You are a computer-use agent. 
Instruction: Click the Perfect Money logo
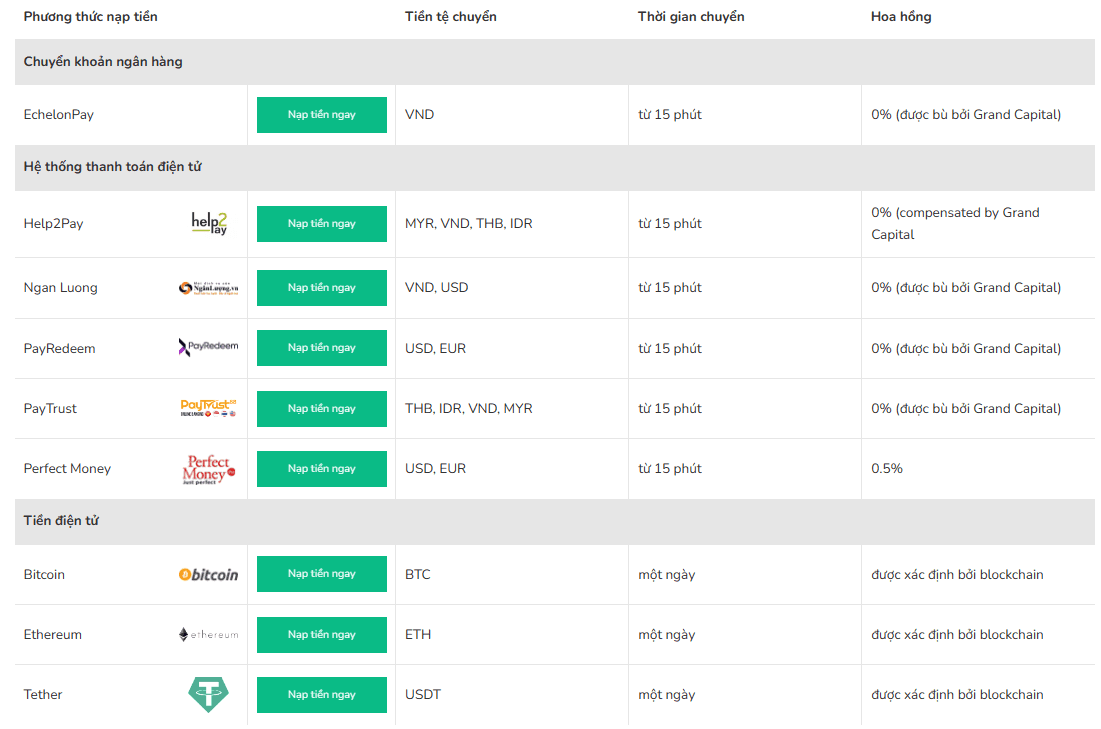(x=209, y=469)
